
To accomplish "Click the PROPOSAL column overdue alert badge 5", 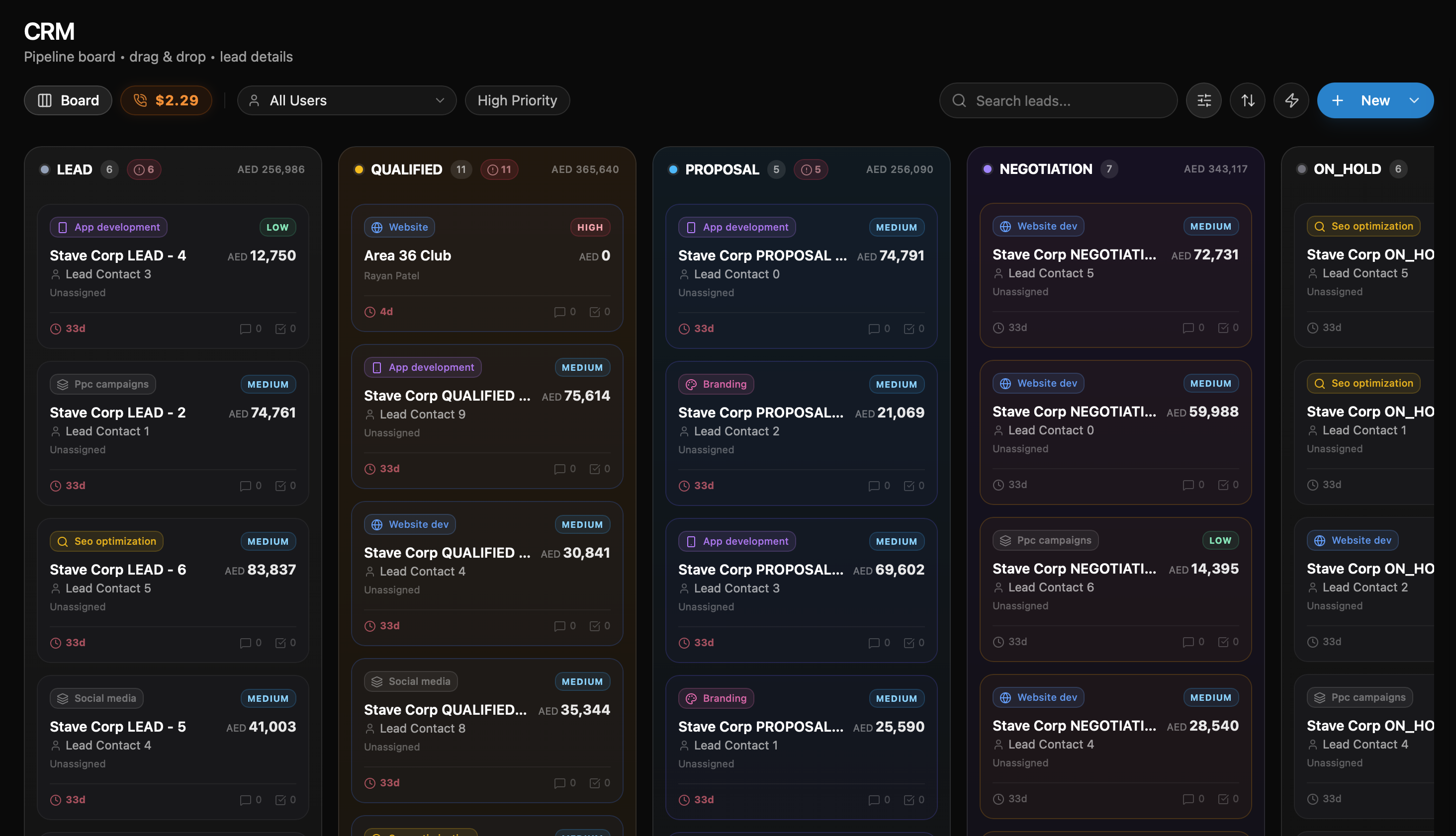I will (x=811, y=169).
